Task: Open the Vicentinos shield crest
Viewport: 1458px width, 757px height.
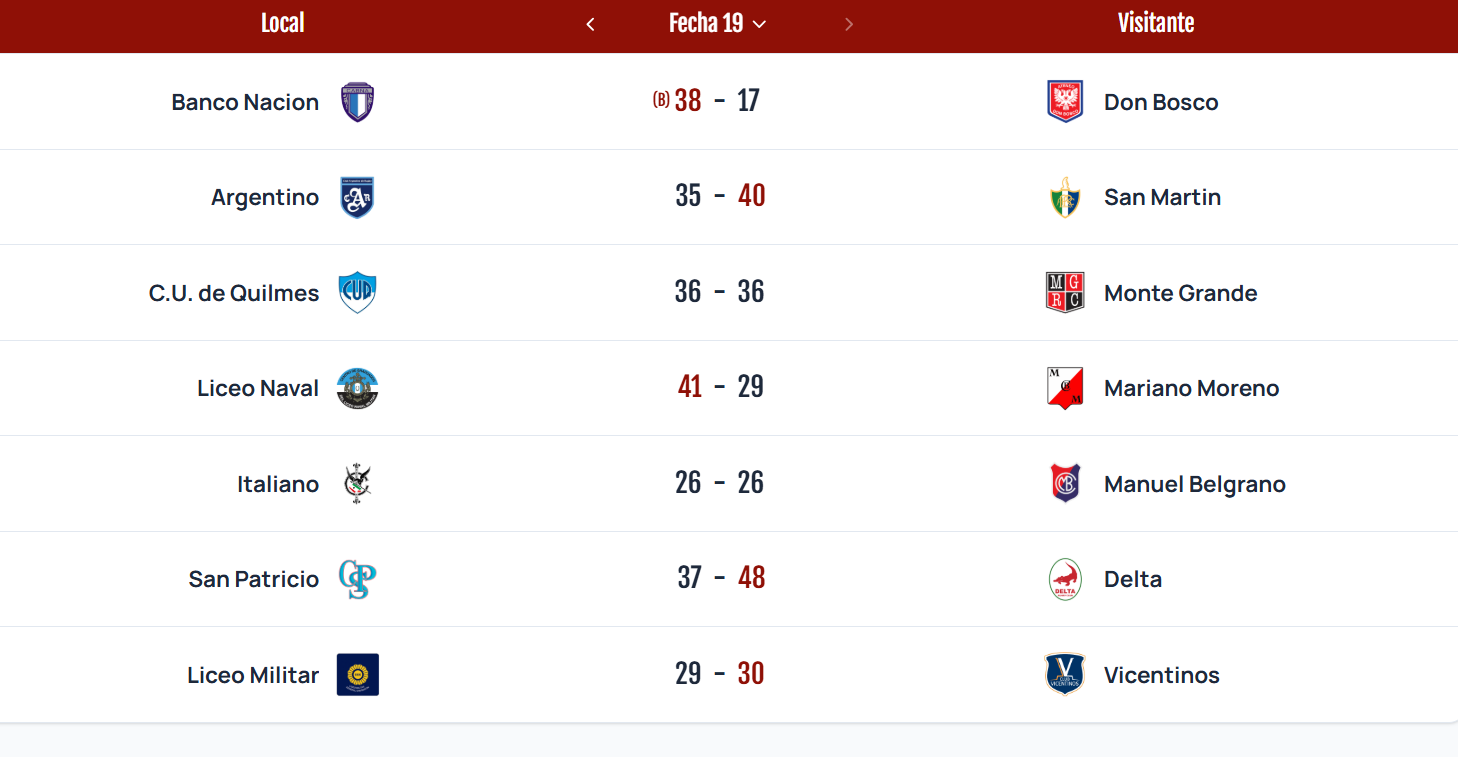Action: [1065, 674]
